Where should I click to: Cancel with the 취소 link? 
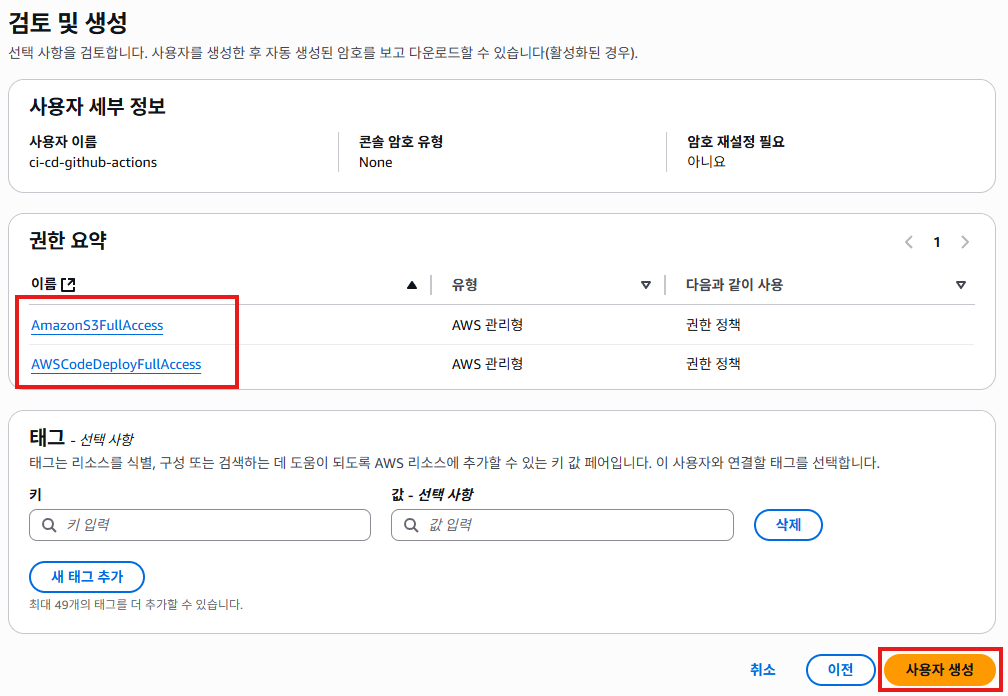[x=762, y=670]
